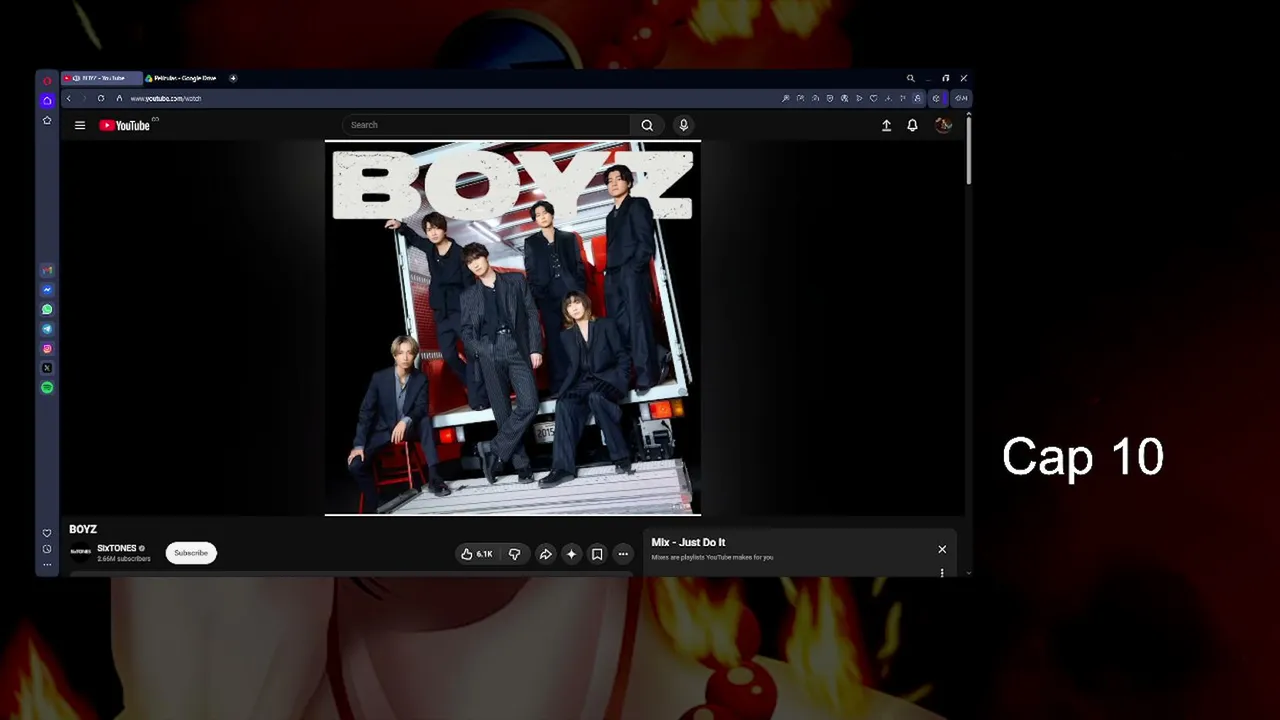Screen dimensions: 1280x720
Task: Click the tab search magnifier in title bar
Action: (x=910, y=78)
